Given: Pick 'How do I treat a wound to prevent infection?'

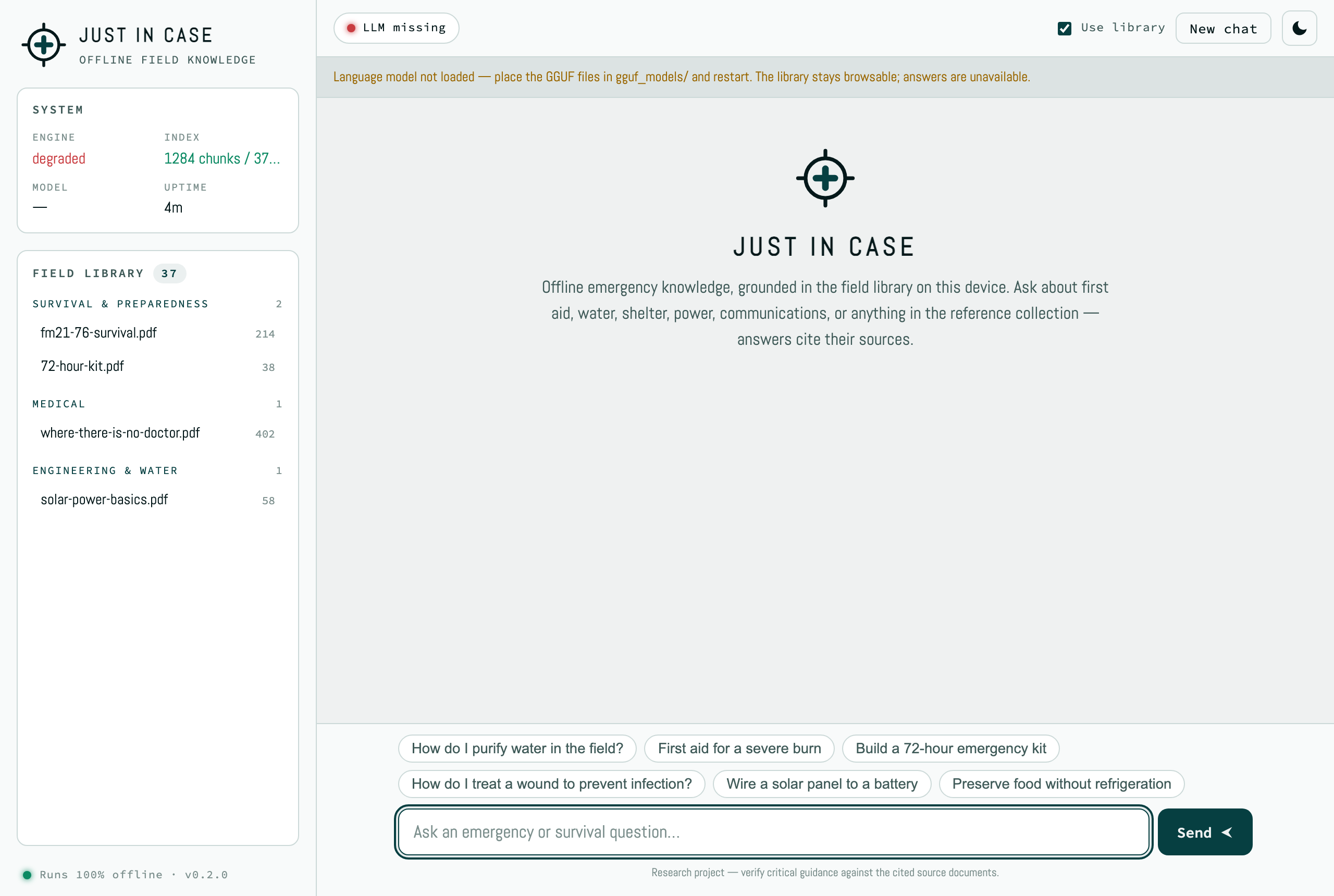Looking at the screenshot, I should 551,783.
